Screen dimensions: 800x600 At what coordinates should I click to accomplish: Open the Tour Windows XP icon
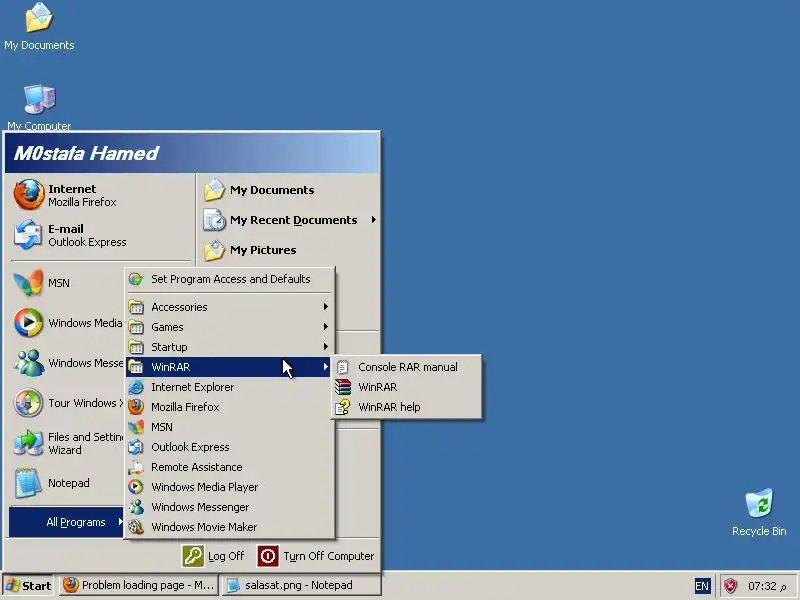coord(28,403)
